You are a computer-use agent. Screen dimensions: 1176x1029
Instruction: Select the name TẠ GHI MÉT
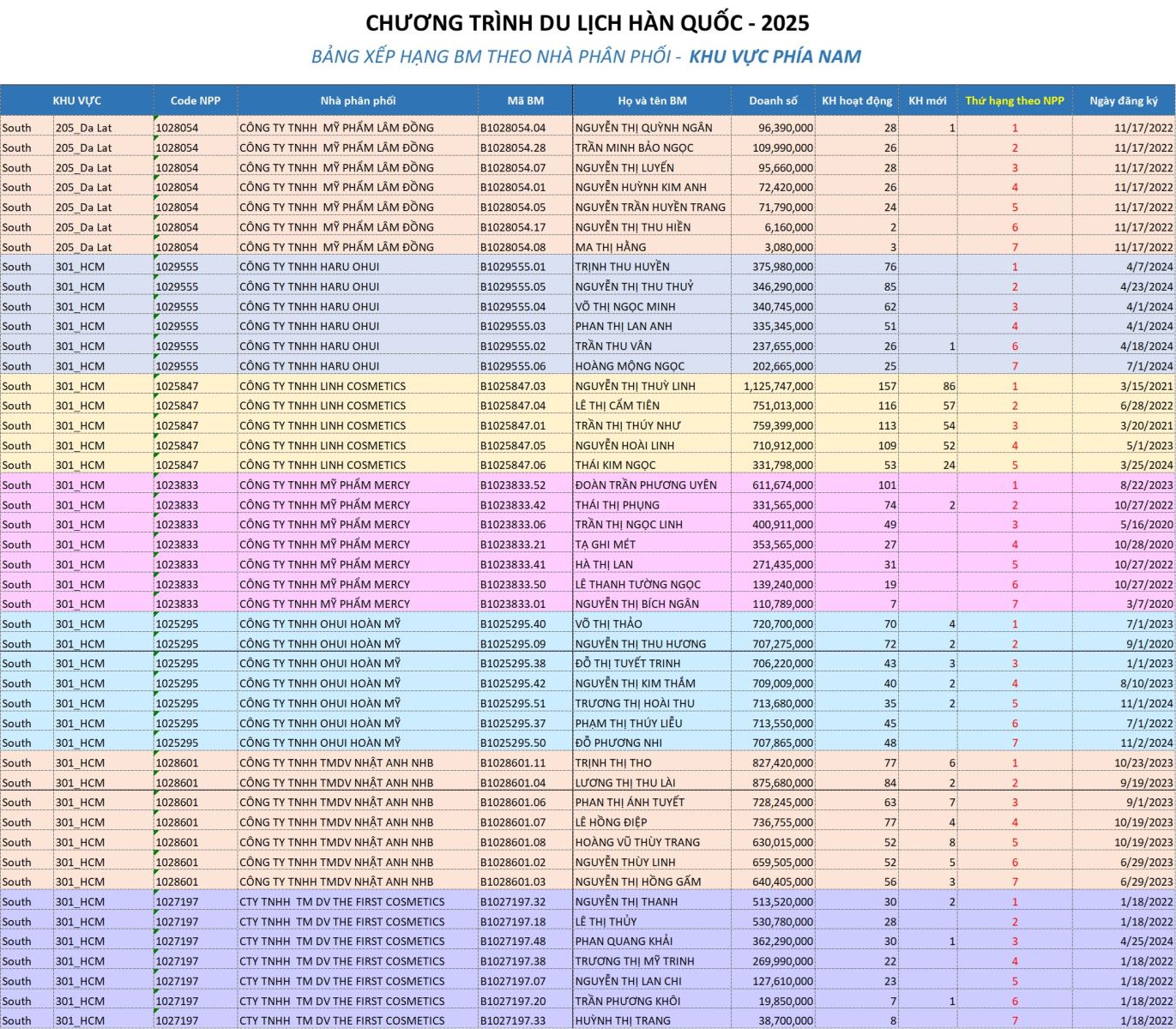click(606, 545)
